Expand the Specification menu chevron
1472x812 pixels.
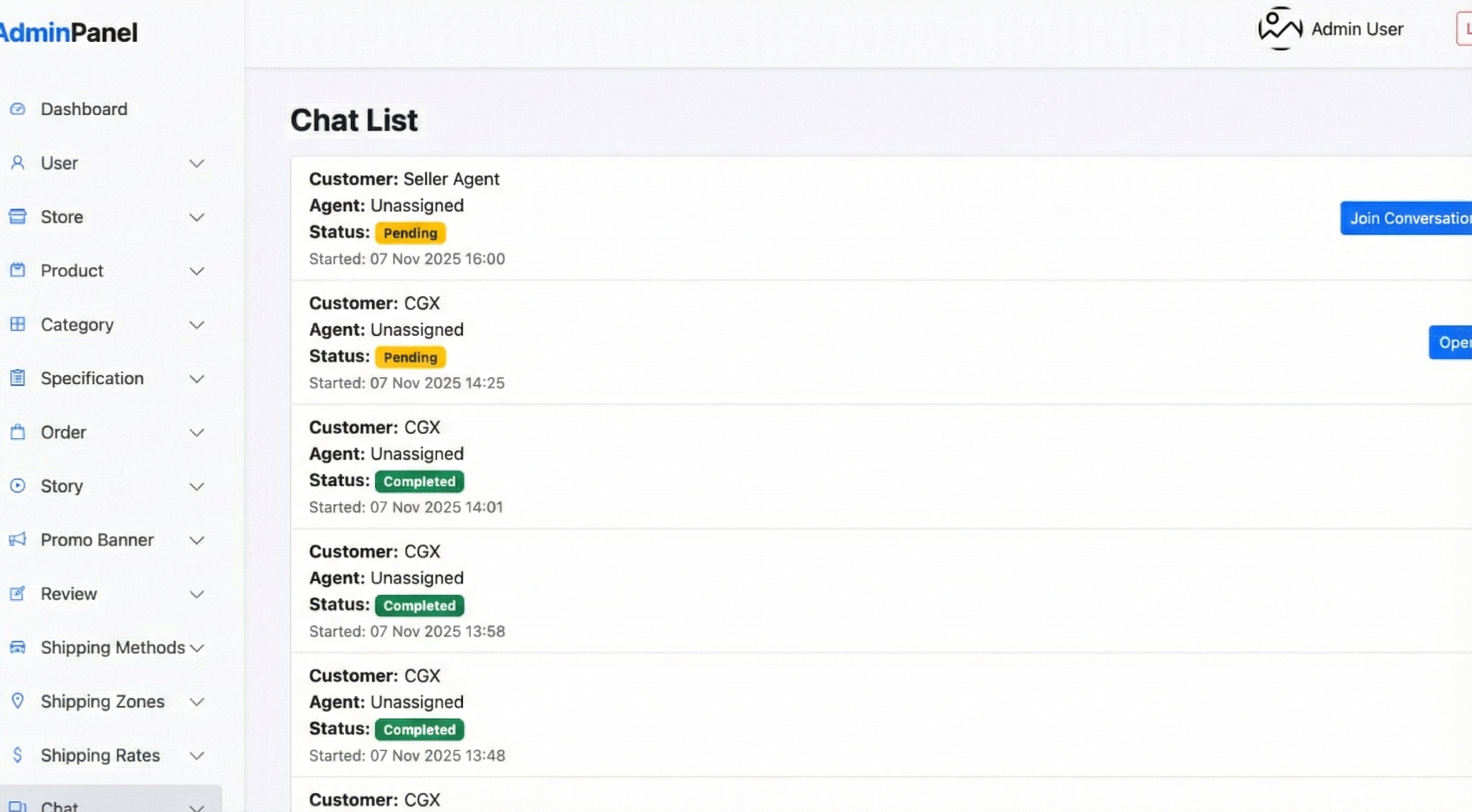197,379
